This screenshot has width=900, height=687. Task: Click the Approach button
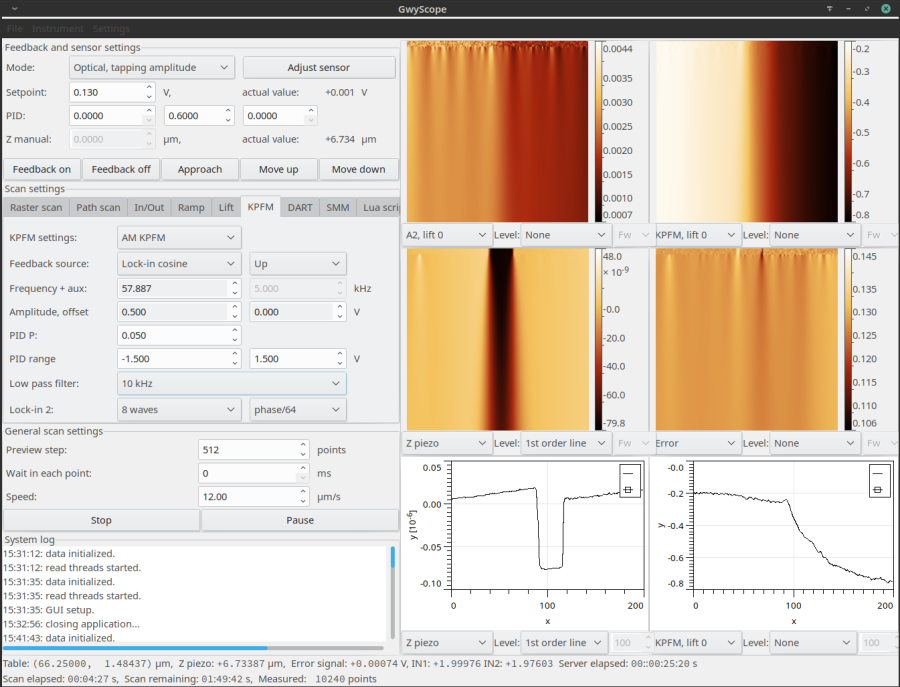[200, 169]
